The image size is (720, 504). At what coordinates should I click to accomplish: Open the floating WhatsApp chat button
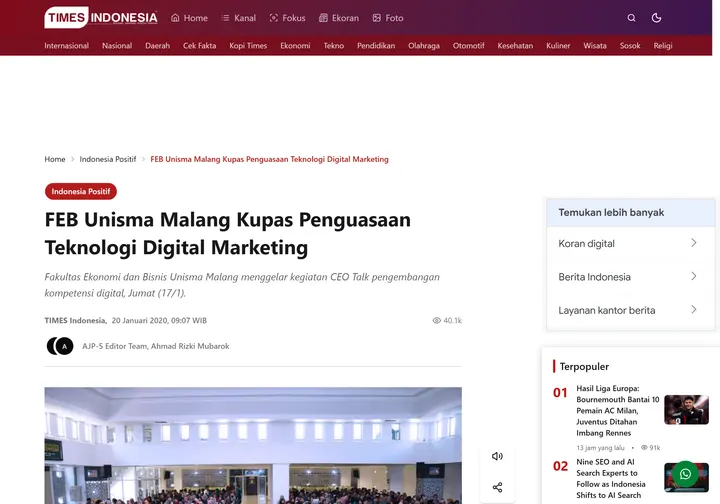pyautogui.click(x=685, y=474)
